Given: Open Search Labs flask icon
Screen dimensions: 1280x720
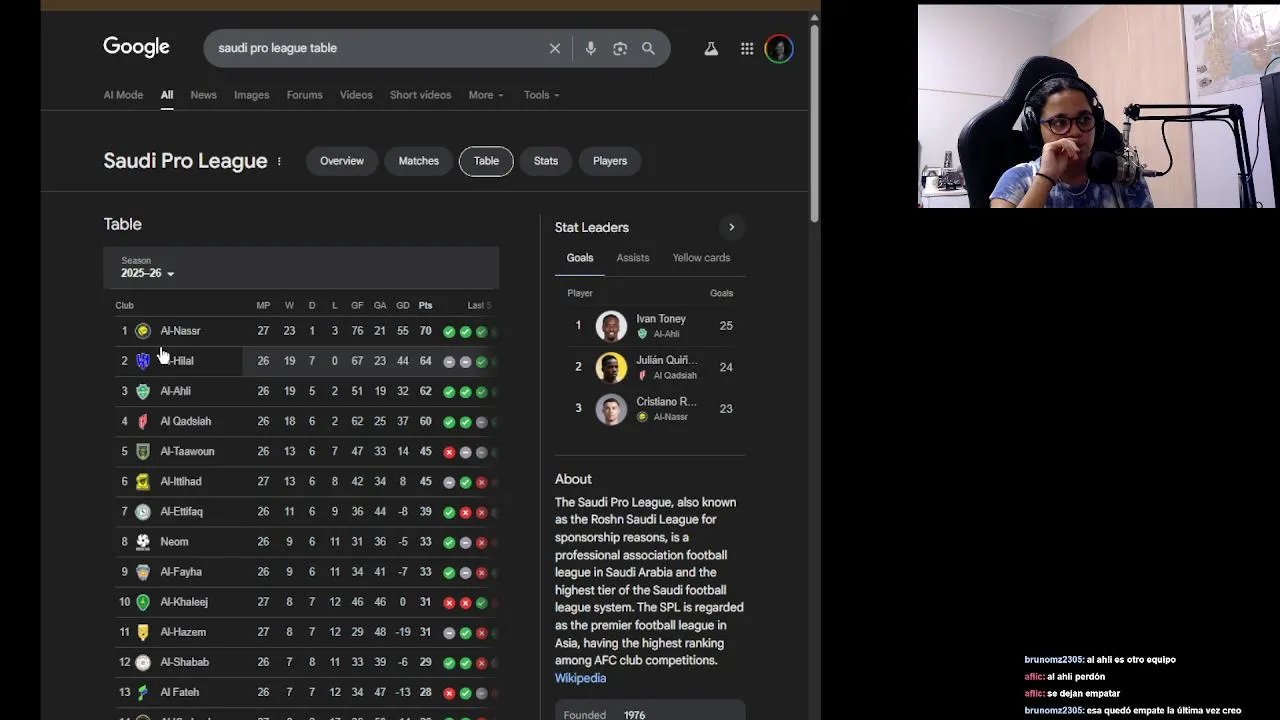Looking at the screenshot, I should coord(711,48).
